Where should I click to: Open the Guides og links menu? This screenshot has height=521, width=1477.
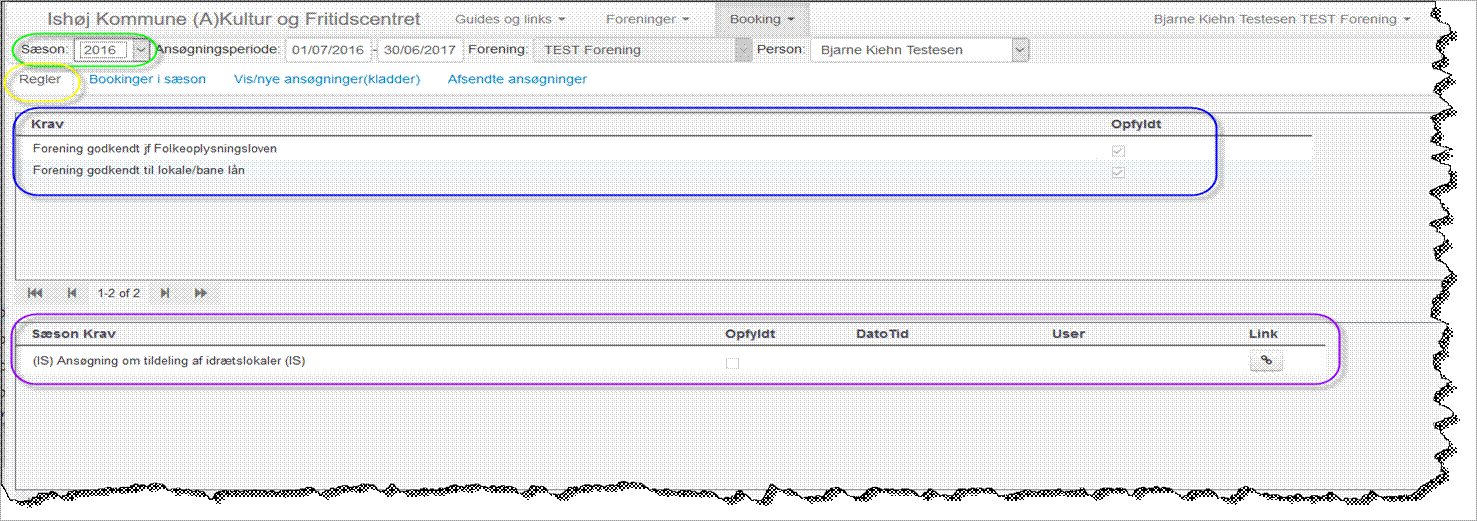pyautogui.click(x=510, y=19)
